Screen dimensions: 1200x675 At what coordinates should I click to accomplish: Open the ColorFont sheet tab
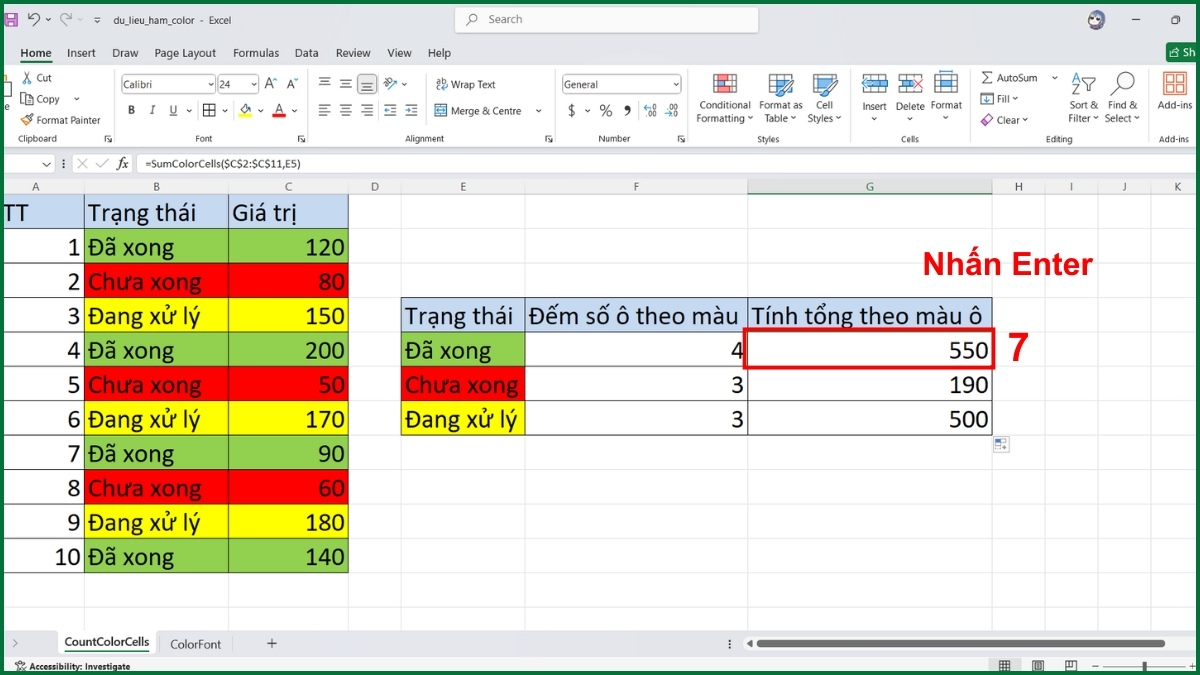click(196, 644)
